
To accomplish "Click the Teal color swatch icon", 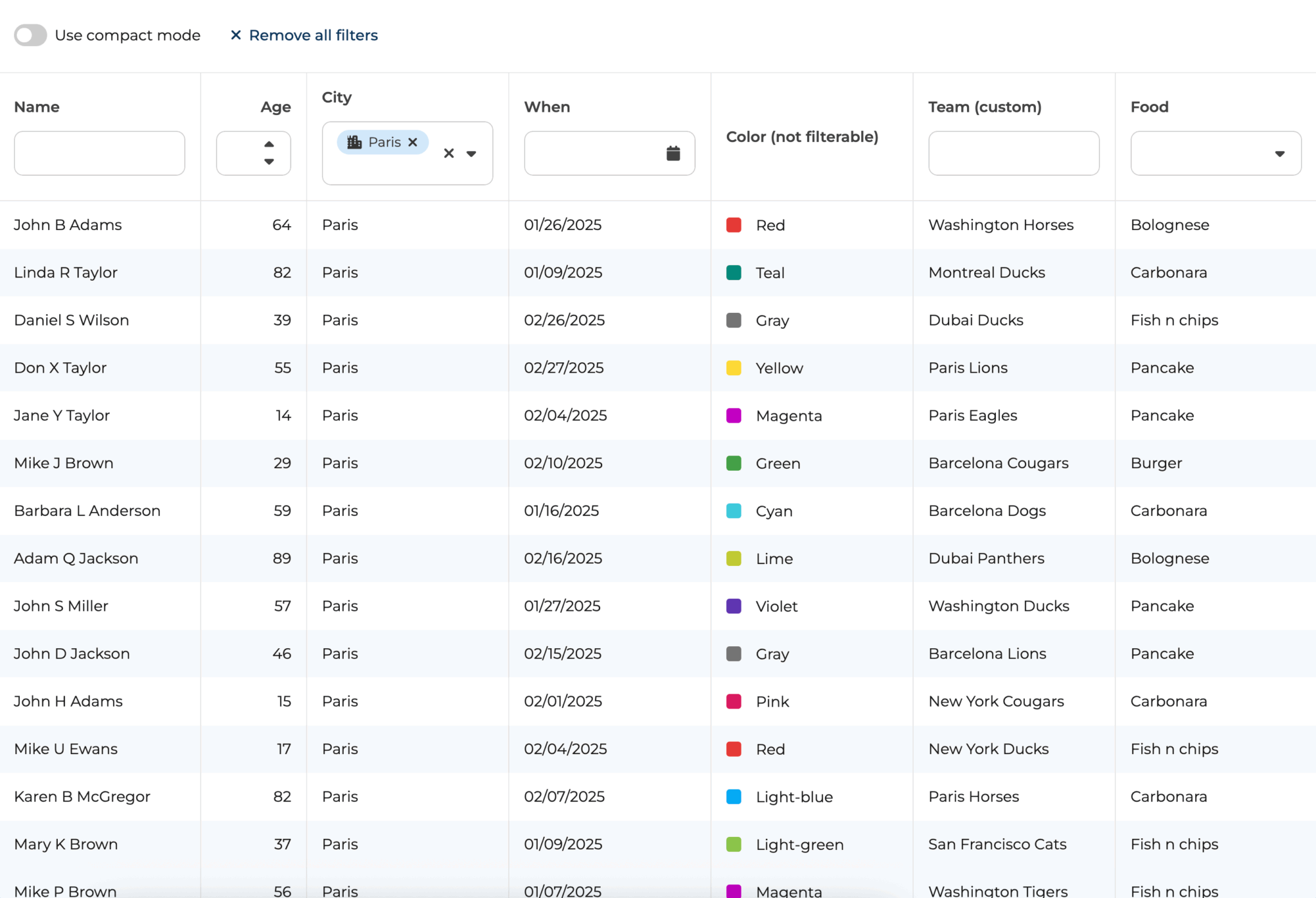I will pos(734,272).
